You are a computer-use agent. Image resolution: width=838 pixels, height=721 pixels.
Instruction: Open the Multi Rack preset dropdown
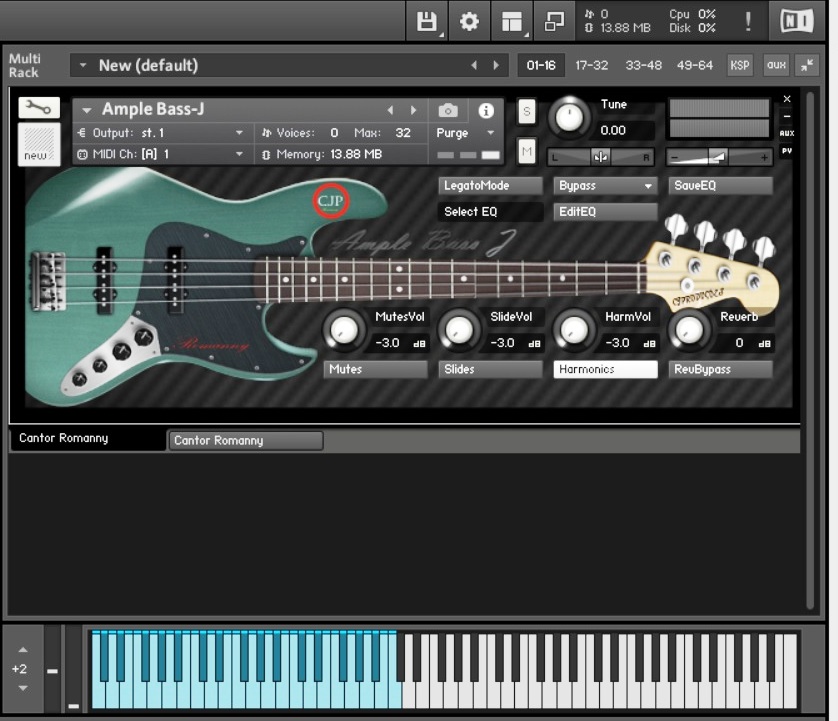point(83,65)
